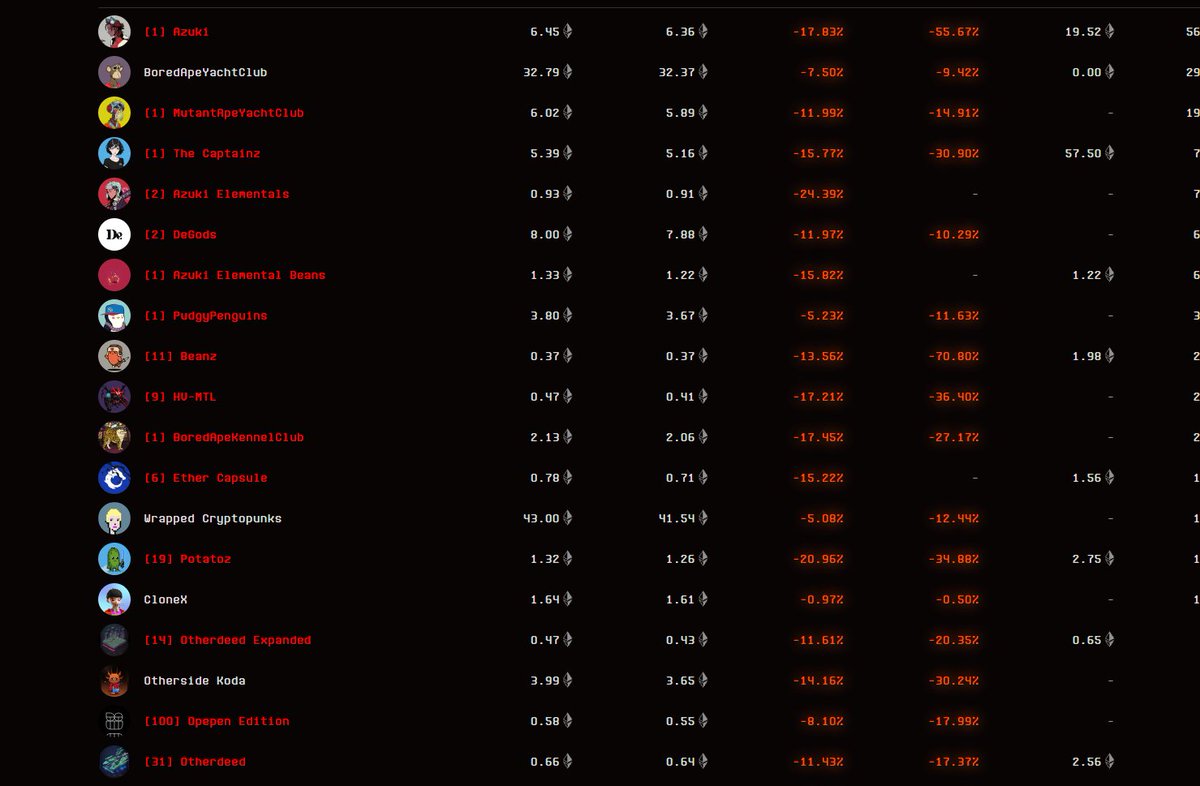
Task: Open Otherdeed Expanded avatar icon
Action: [x=114, y=640]
